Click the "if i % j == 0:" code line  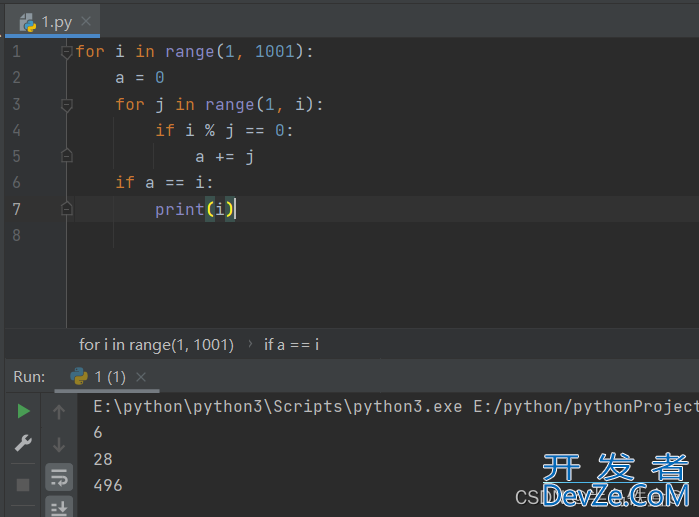[x=224, y=130]
